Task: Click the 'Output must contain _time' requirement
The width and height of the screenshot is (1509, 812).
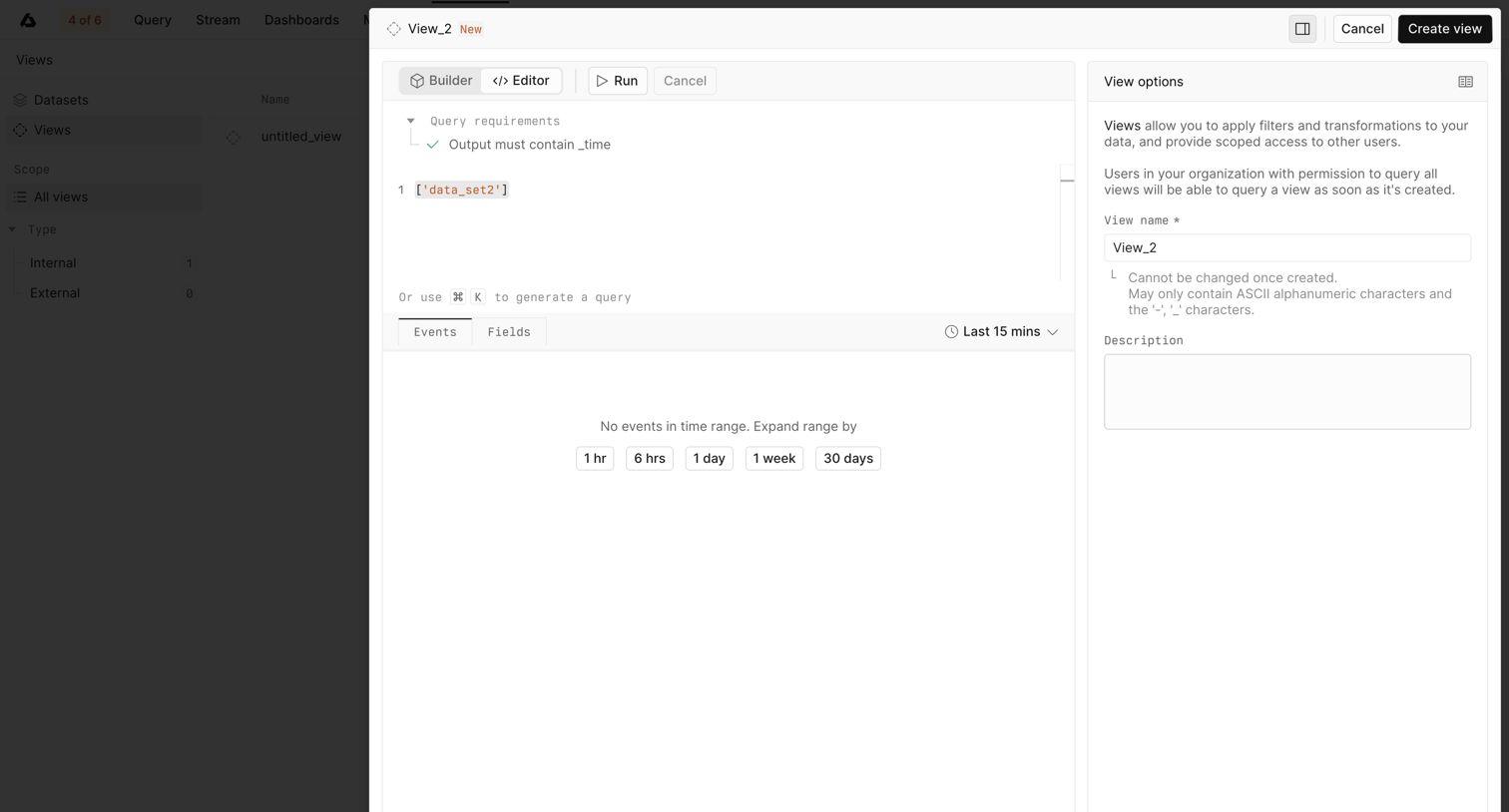Action: (x=529, y=145)
